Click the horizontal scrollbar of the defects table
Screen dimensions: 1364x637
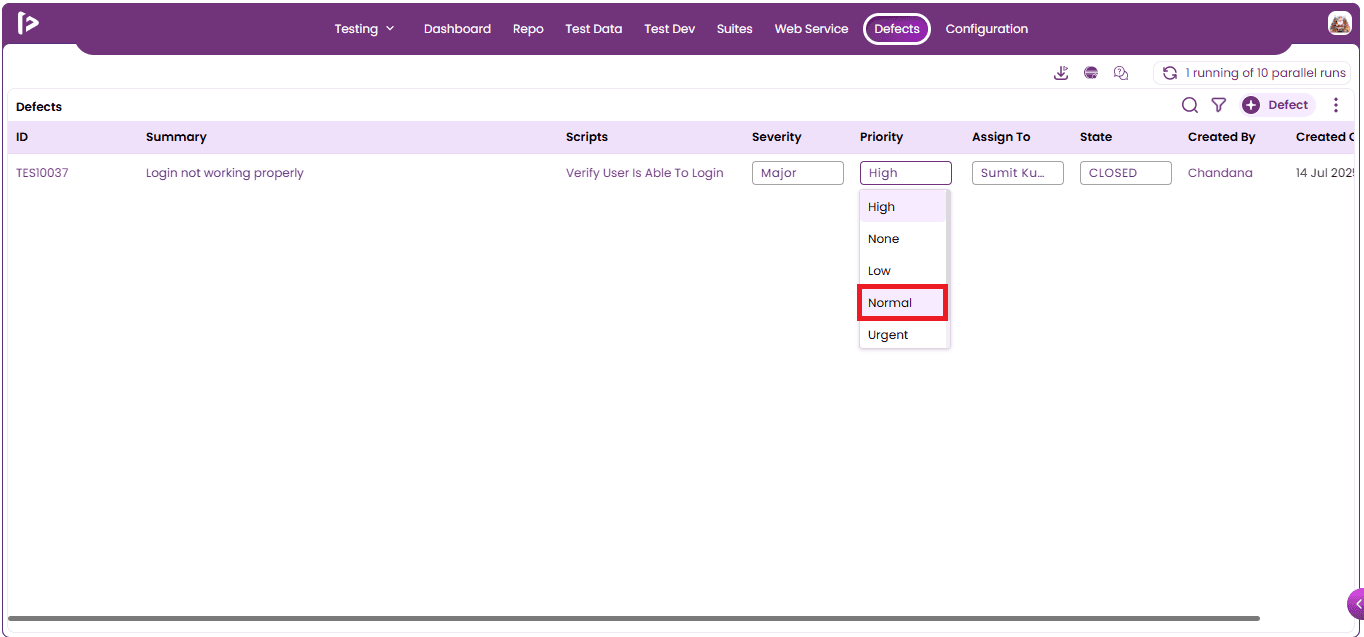coord(634,618)
